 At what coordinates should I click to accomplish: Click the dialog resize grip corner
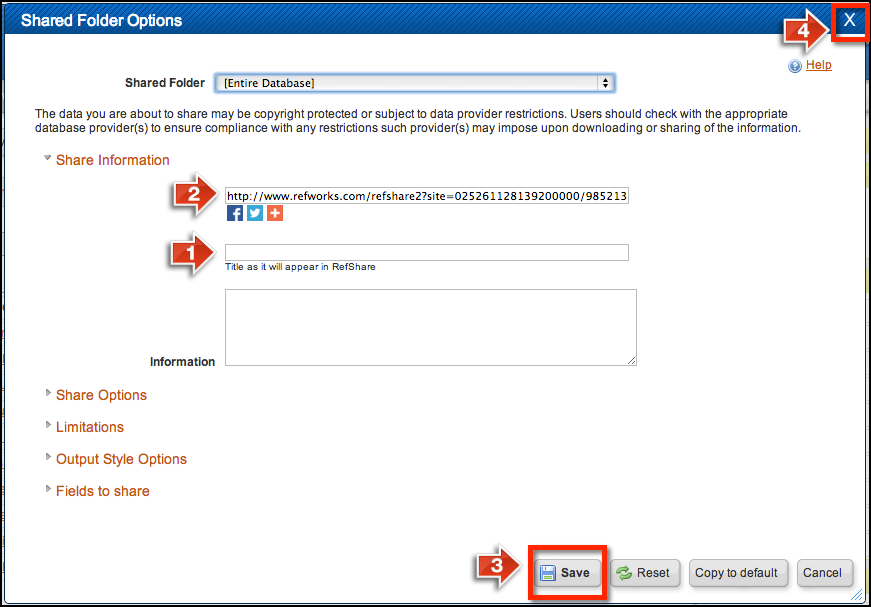(x=857, y=595)
